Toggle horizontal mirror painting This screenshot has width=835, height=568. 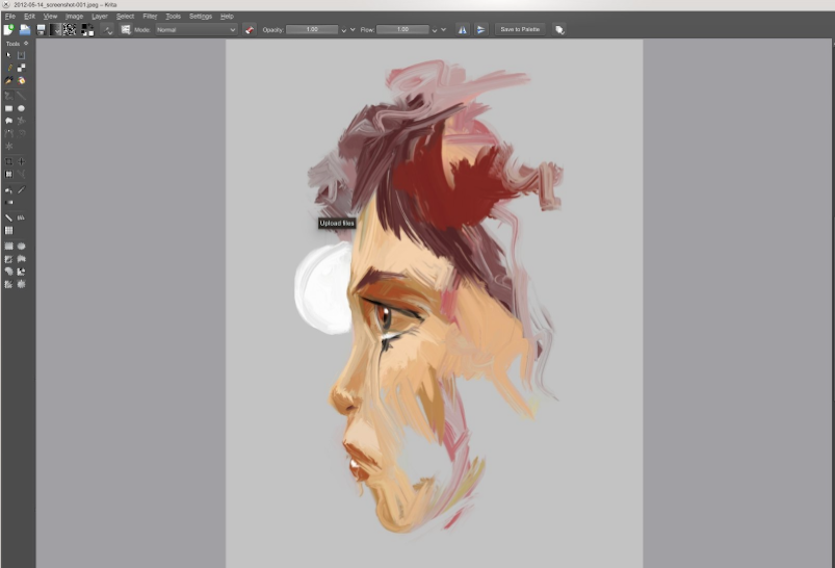point(462,30)
